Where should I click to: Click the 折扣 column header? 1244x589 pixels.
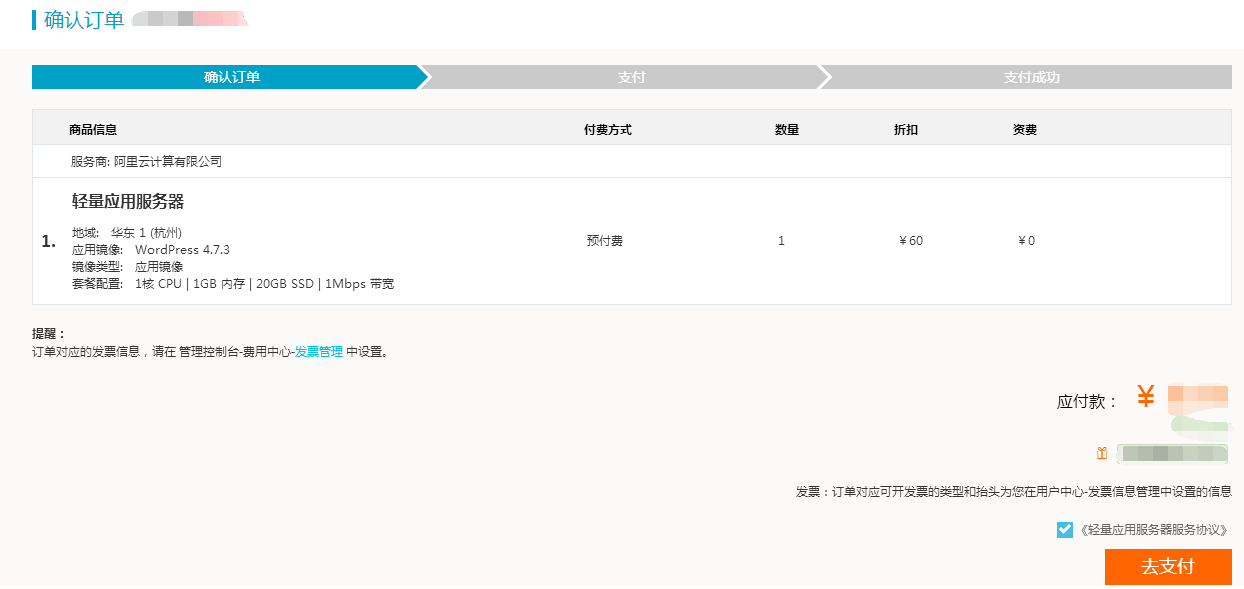(x=906, y=130)
